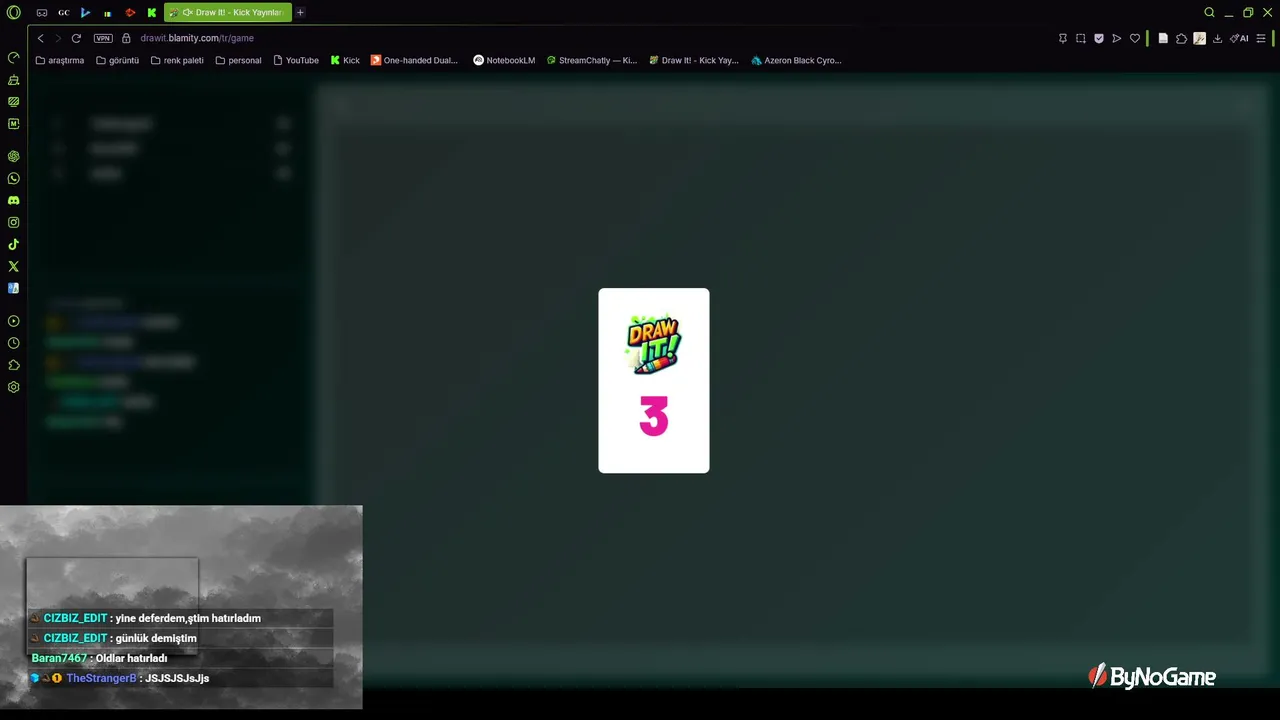Viewport: 1280px width, 720px height.
Task: Take a snapshot with the capture icon
Action: point(1081,38)
